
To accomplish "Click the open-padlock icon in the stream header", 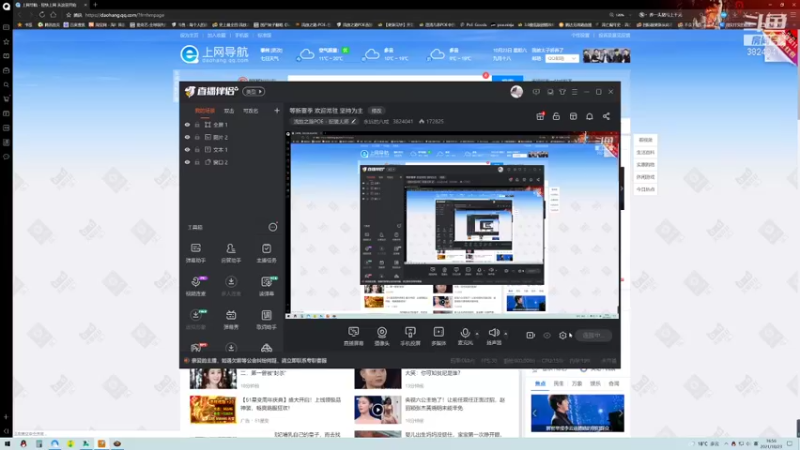I will [x=556, y=116].
